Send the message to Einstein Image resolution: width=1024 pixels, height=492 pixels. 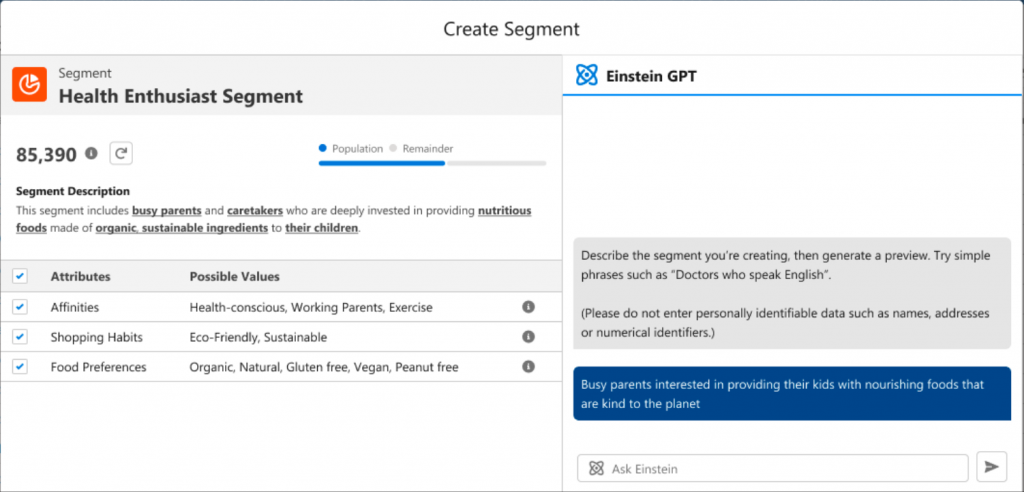(x=991, y=467)
